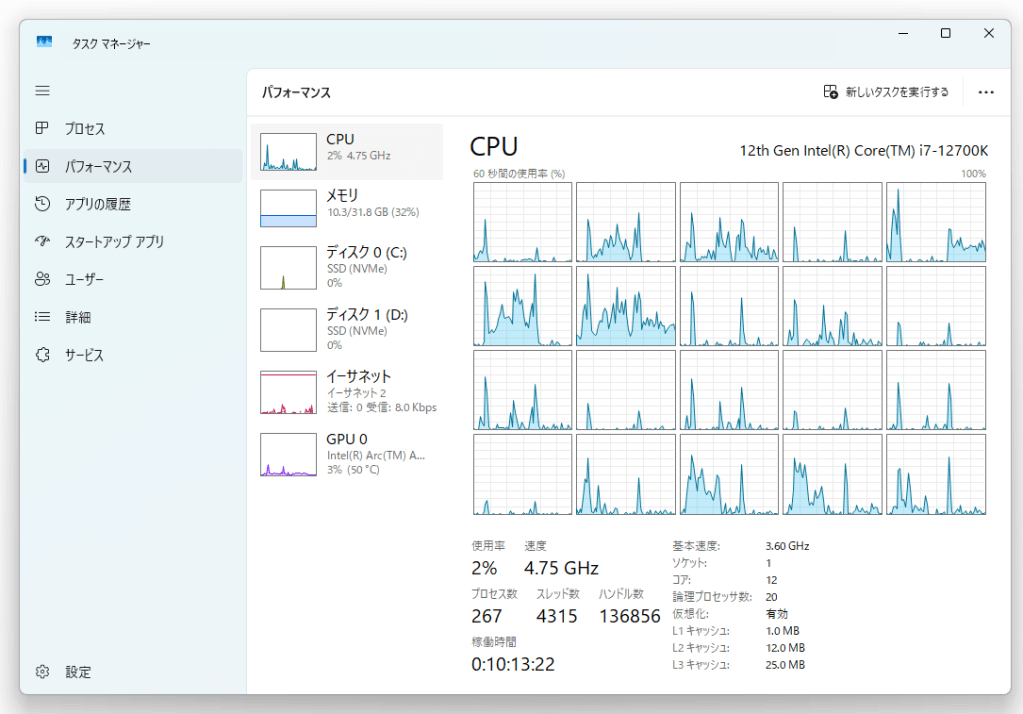Click the 詳細 list icon
Viewport: 1023px width, 714px height.
[x=42, y=317]
